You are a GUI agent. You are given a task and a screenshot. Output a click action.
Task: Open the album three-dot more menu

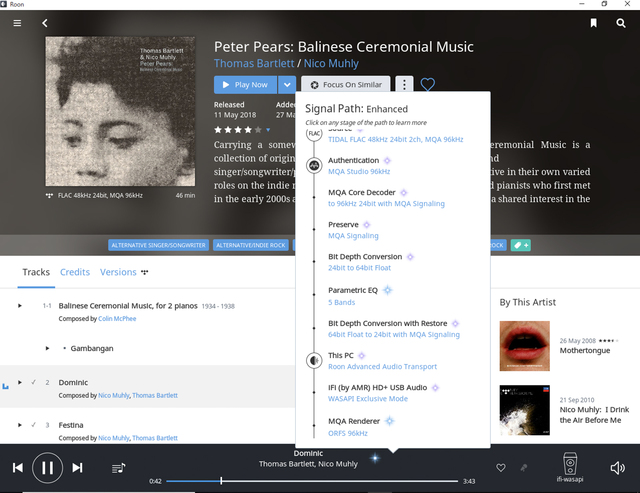tap(404, 85)
